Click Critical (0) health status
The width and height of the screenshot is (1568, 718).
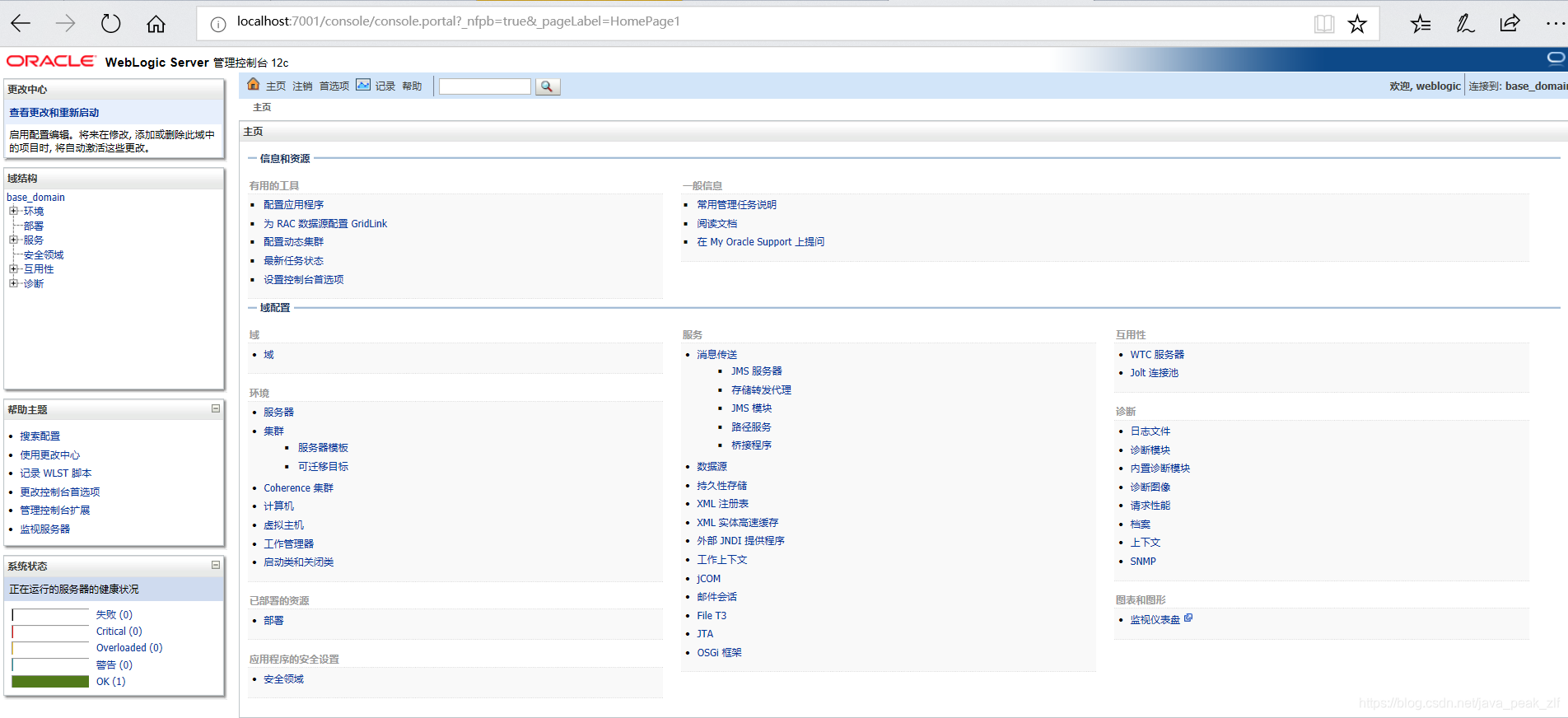pyautogui.click(x=119, y=631)
